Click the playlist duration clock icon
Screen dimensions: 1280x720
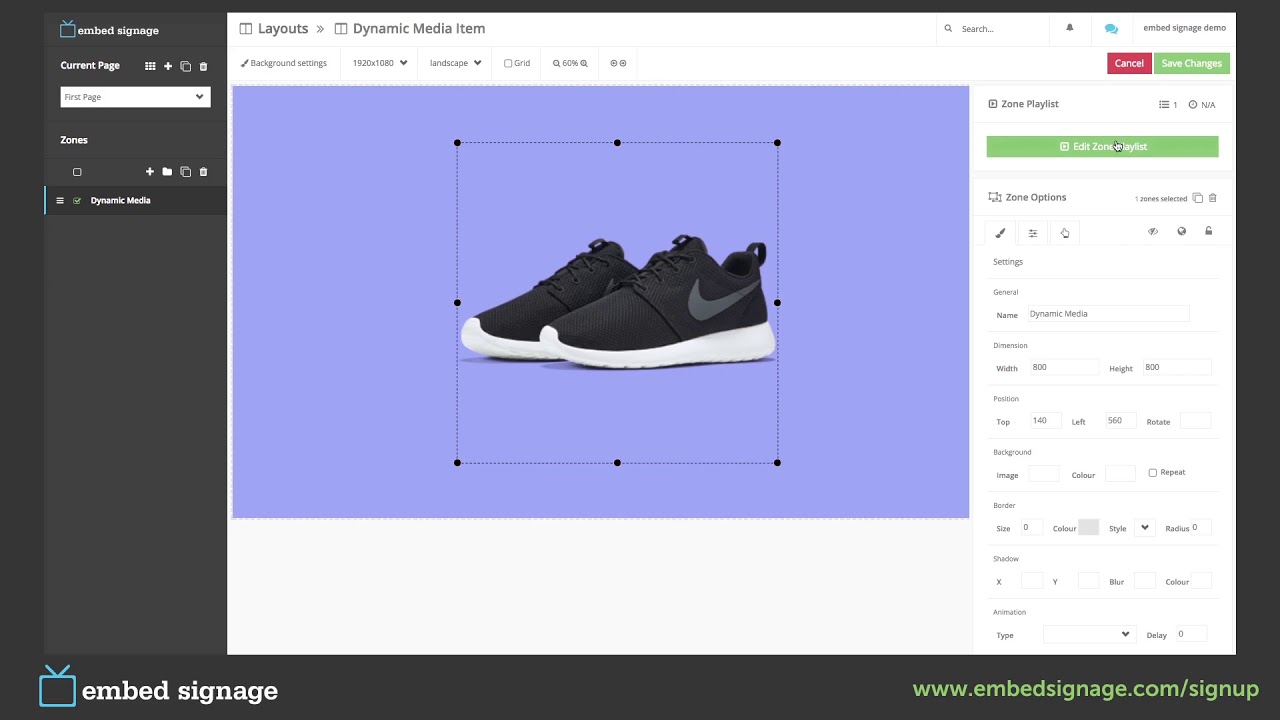tap(1193, 104)
